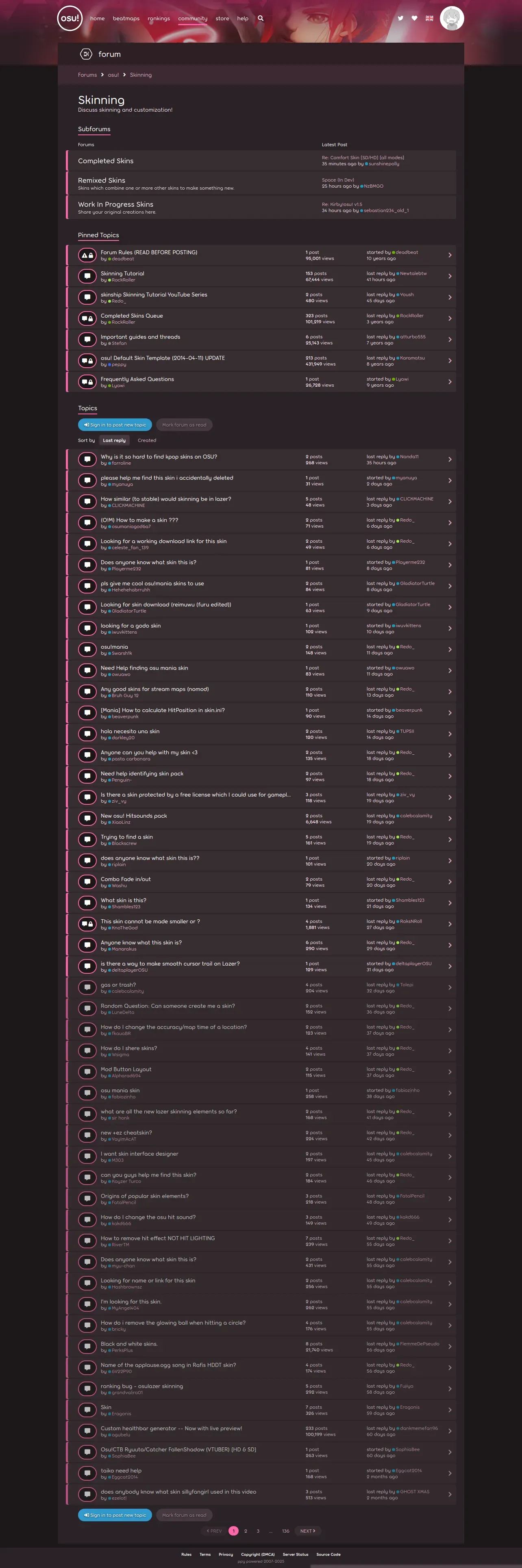The height and width of the screenshot is (1568, 522).
Task: Open footer 'Source Code' link
Action: [x=328, y=1554]
